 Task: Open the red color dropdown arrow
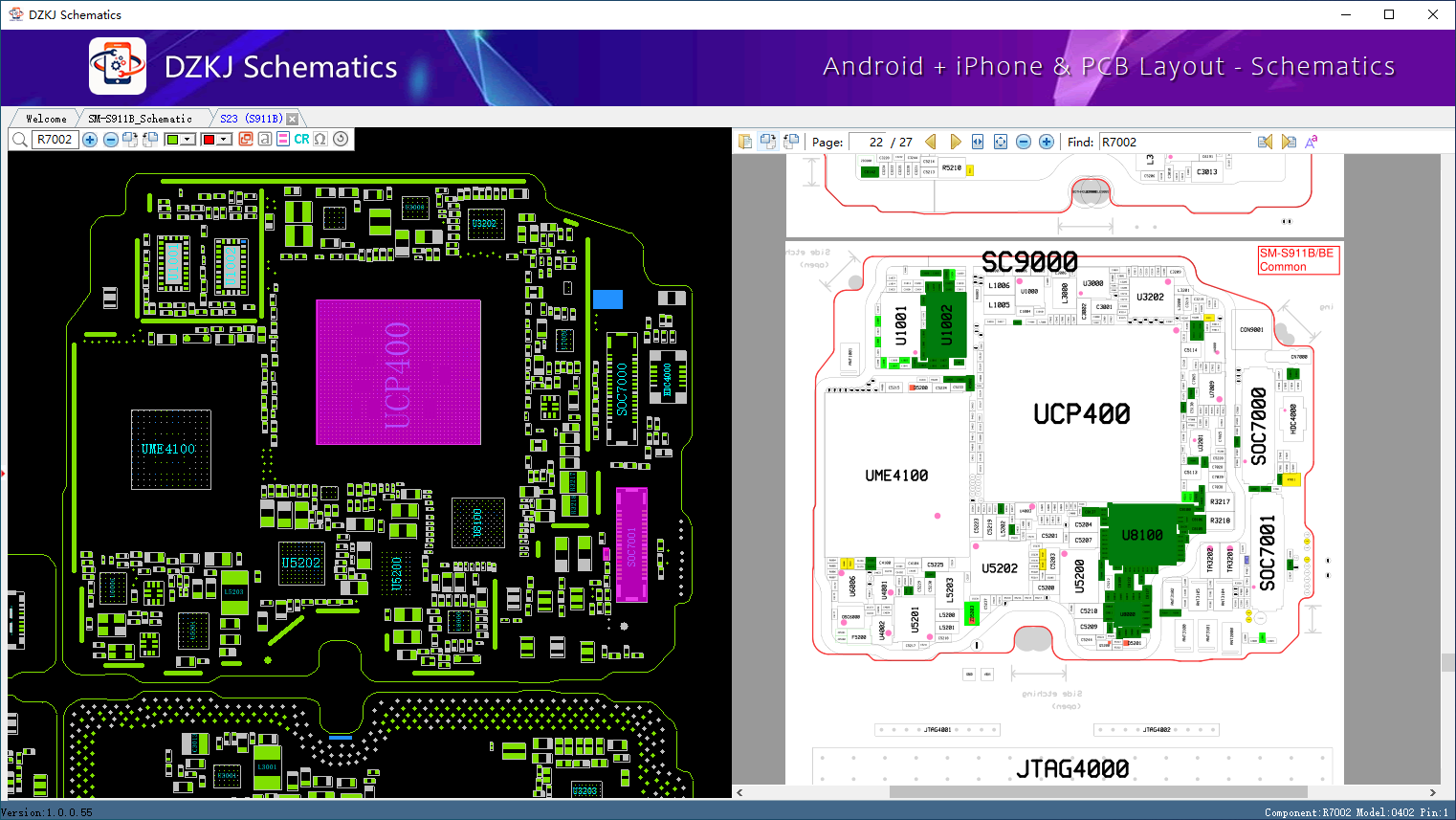(225, 140)
